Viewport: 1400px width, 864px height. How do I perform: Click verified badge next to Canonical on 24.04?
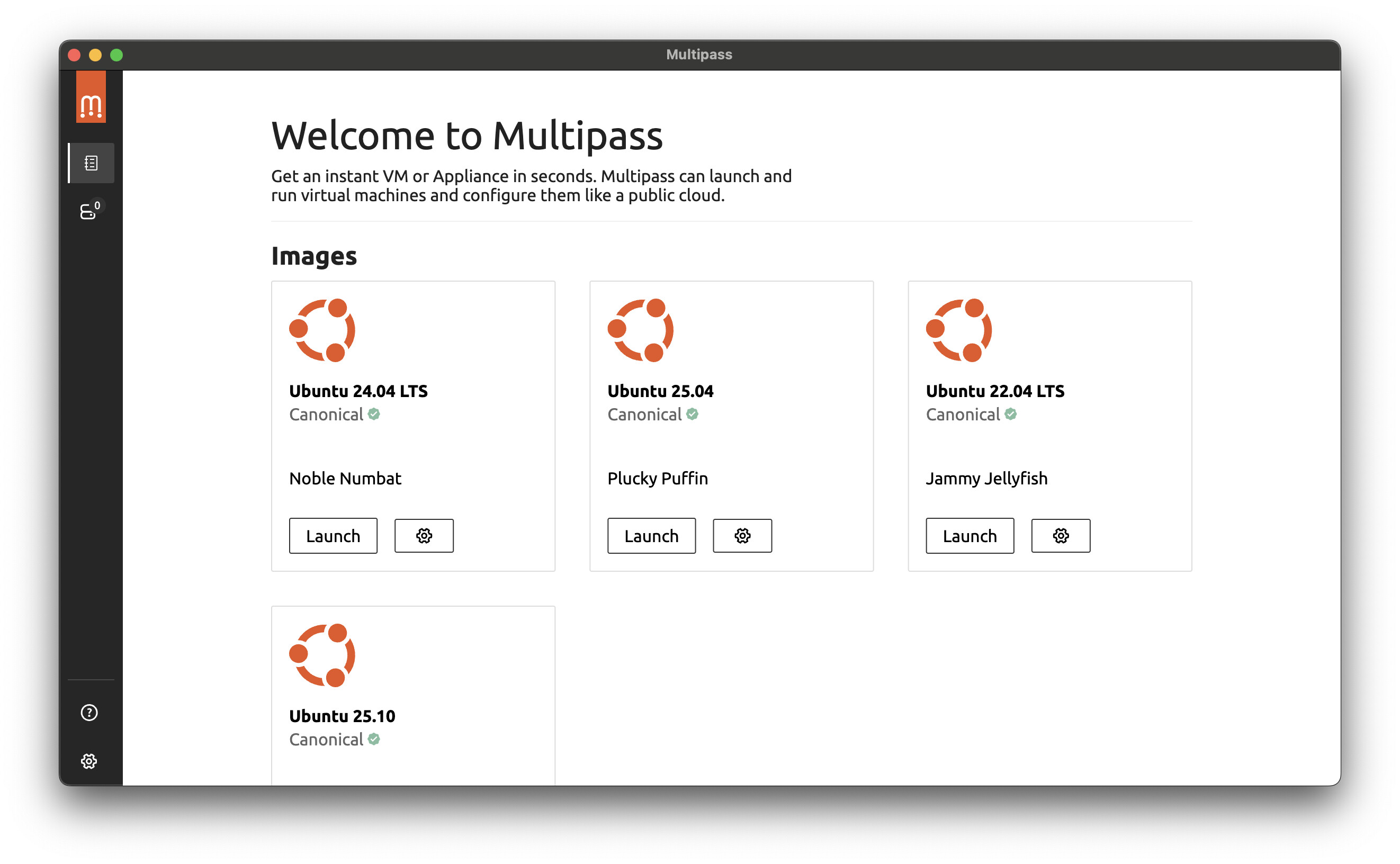pyautogui.click(x=374, y=415)
